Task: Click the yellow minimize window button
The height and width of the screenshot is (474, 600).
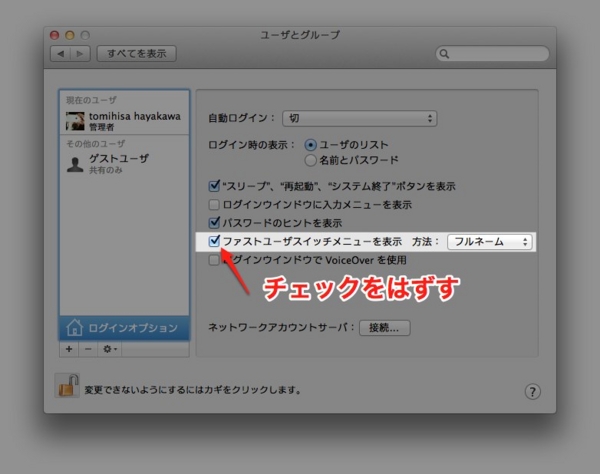Action: [x=70, y=35]
